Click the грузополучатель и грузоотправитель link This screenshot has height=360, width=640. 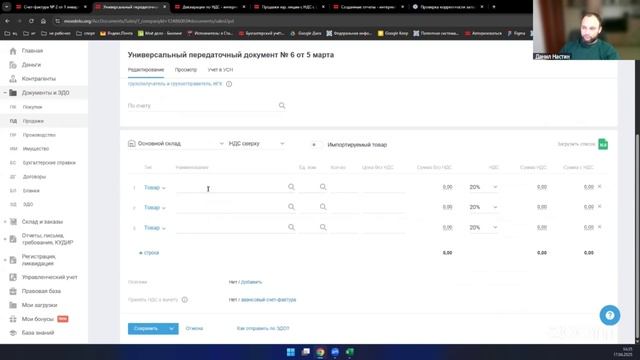tap(175, 84)
